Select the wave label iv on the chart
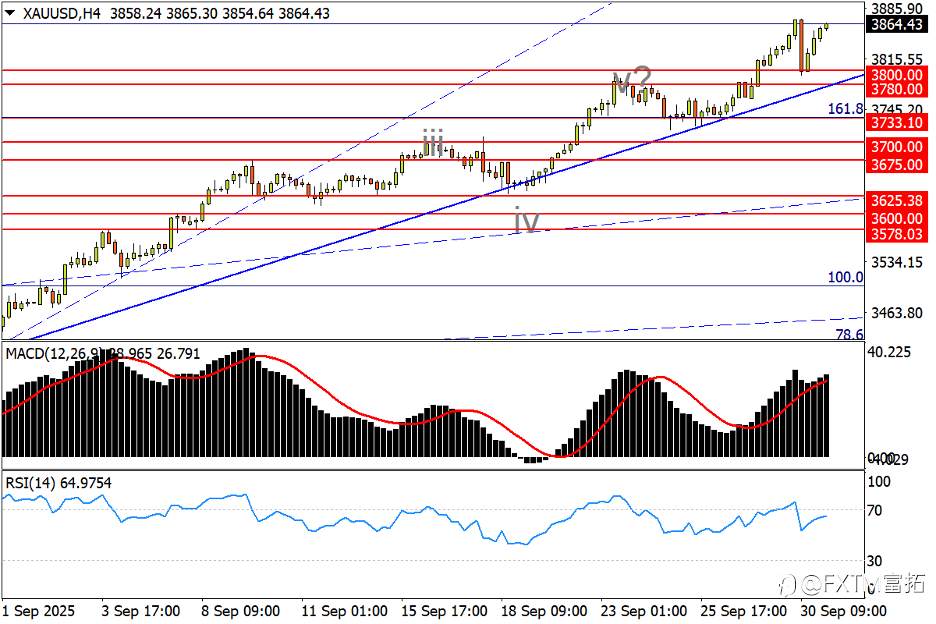Viewport: 936px width, 624px height. coord(526,221)
